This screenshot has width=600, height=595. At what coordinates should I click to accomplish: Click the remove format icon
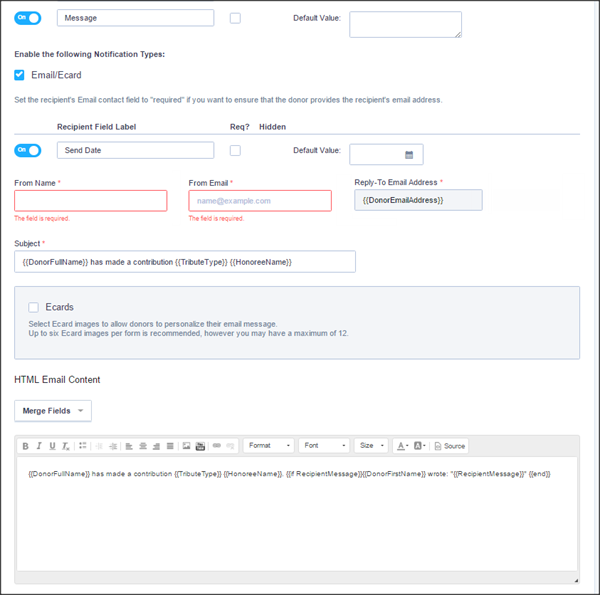(x=66, y=446)
